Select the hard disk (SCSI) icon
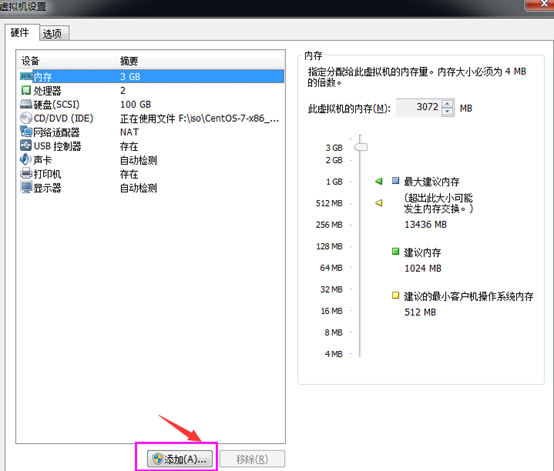 coord(26,104)
